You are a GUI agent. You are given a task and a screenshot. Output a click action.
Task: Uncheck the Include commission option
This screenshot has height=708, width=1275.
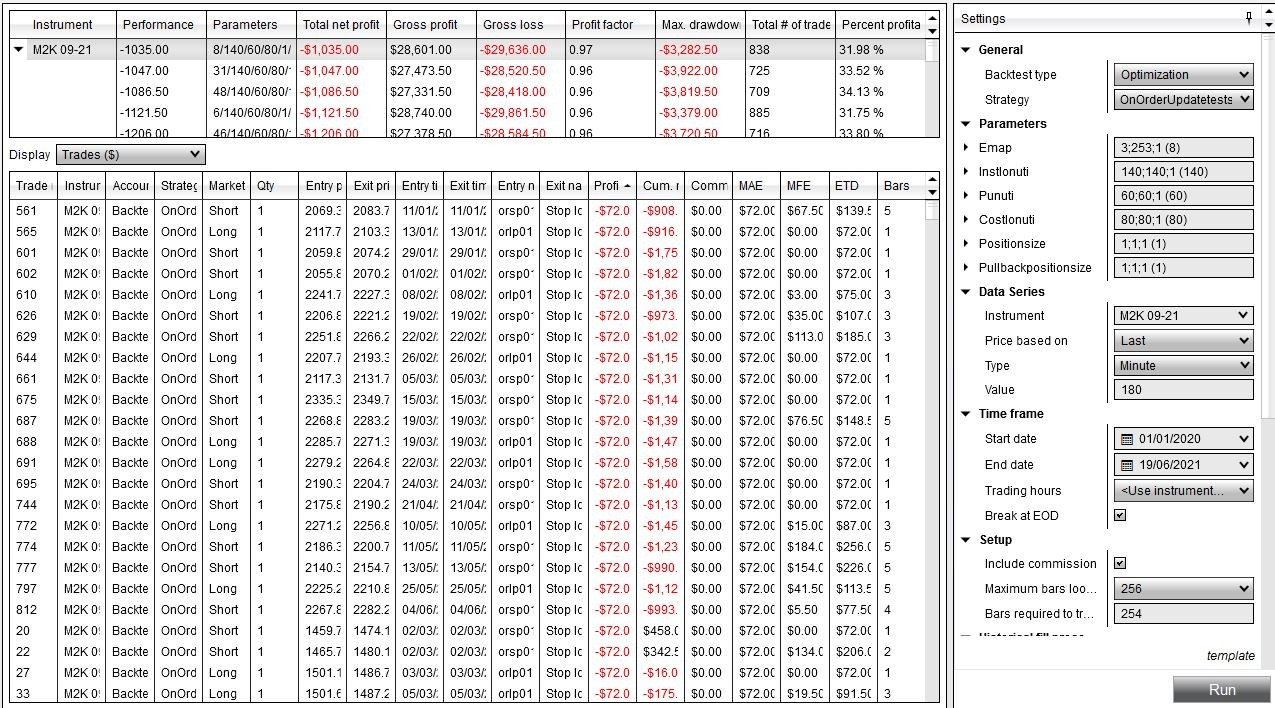[1120, 563]
